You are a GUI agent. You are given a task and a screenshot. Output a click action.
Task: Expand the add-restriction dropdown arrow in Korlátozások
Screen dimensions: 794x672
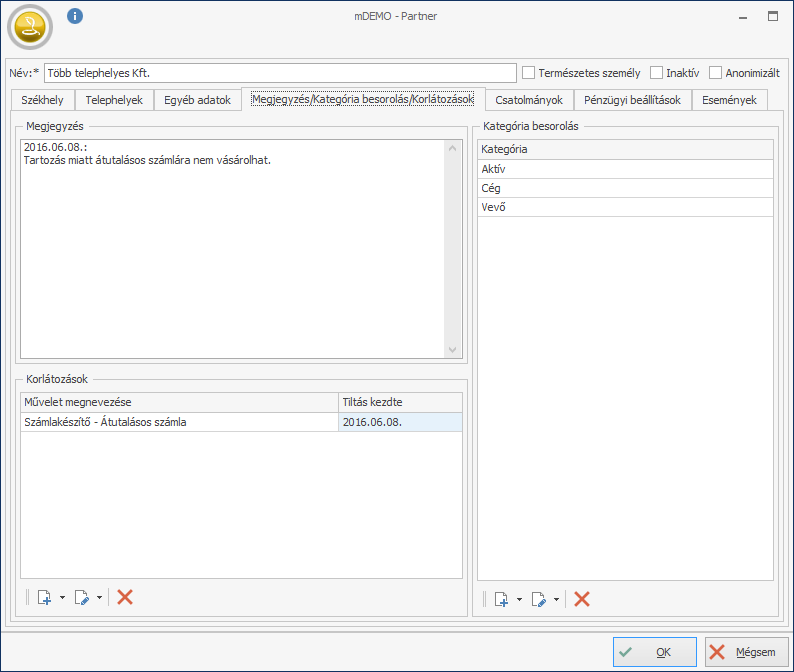coord(62,598)
